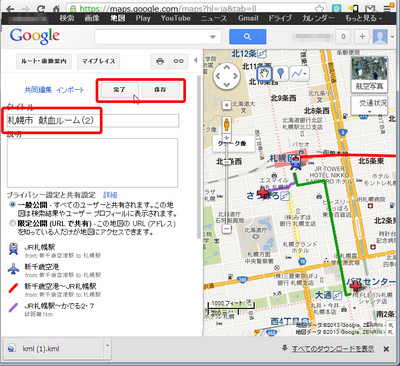
Task: Click the 新千歳空港 airplane icon in list
Action: tap(13, 269)
